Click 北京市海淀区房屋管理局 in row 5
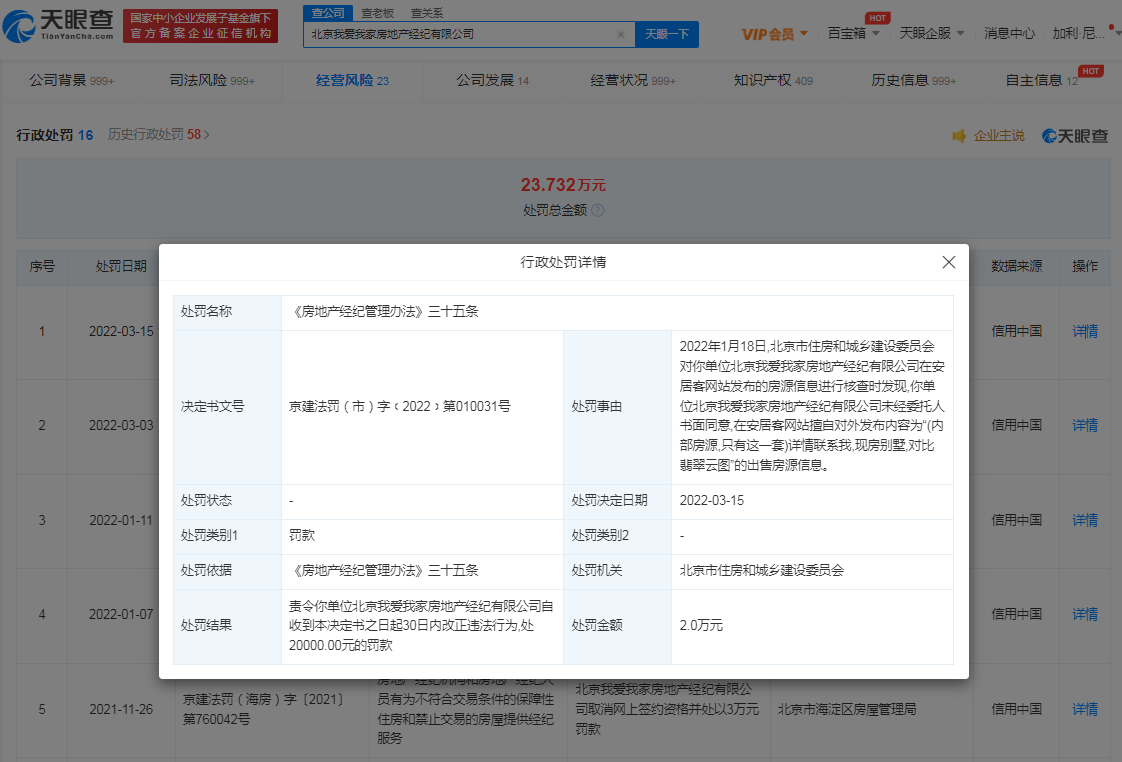1122x762 pixels. click(x=847, y=710)
